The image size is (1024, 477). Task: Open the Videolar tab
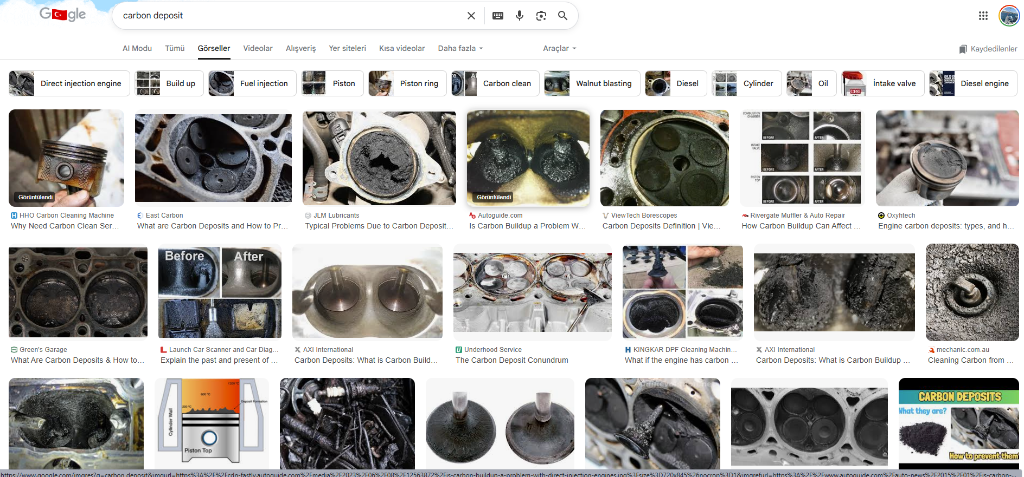(x=258, y=48)
